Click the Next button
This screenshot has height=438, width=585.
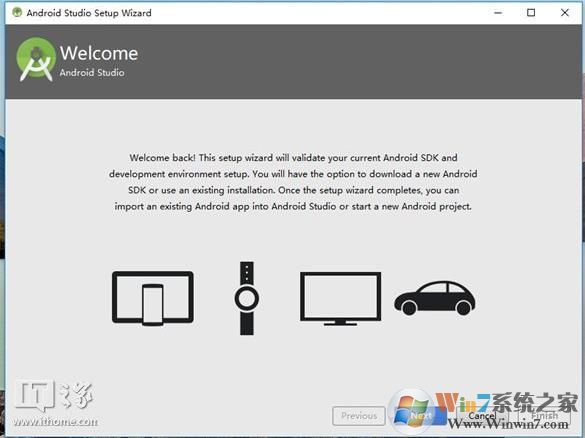point(421,416)
